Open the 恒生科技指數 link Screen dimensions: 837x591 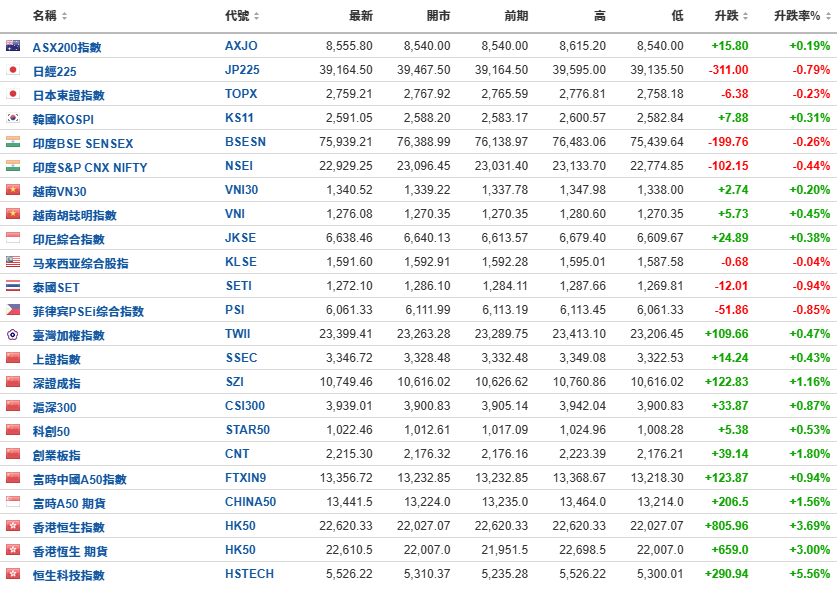coord(68,576)
